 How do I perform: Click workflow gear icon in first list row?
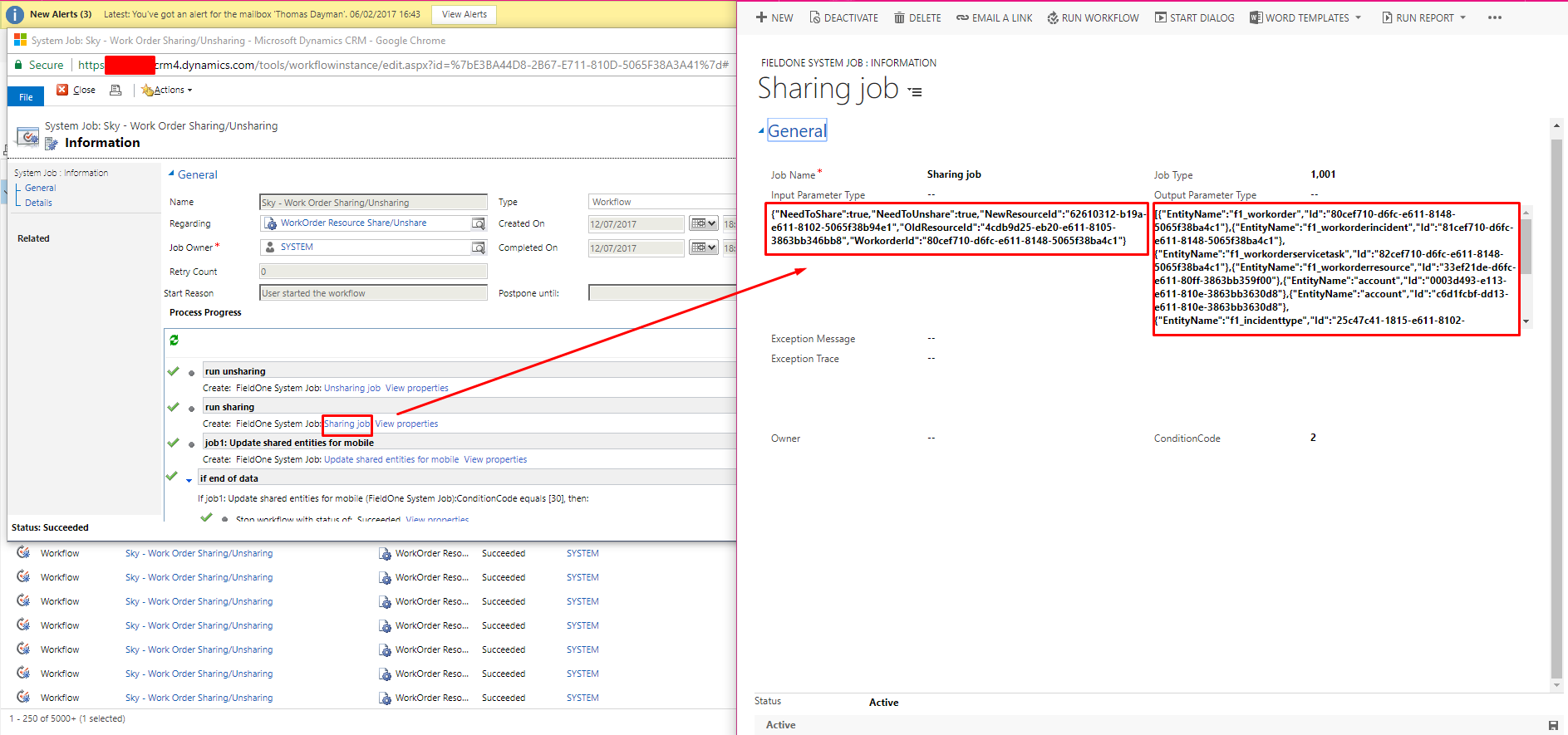pyautogui.click(x=23, y=552)
